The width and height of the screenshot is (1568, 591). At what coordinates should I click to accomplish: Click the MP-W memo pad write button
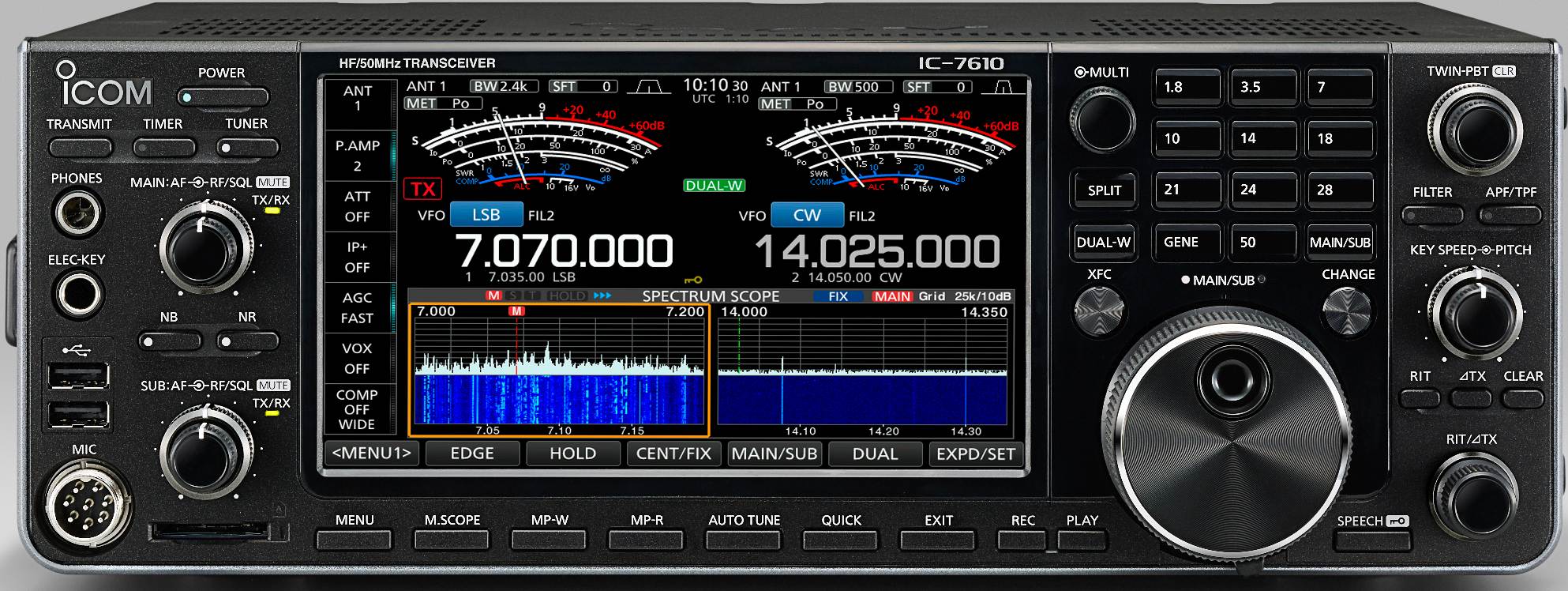tap(550, 540)
